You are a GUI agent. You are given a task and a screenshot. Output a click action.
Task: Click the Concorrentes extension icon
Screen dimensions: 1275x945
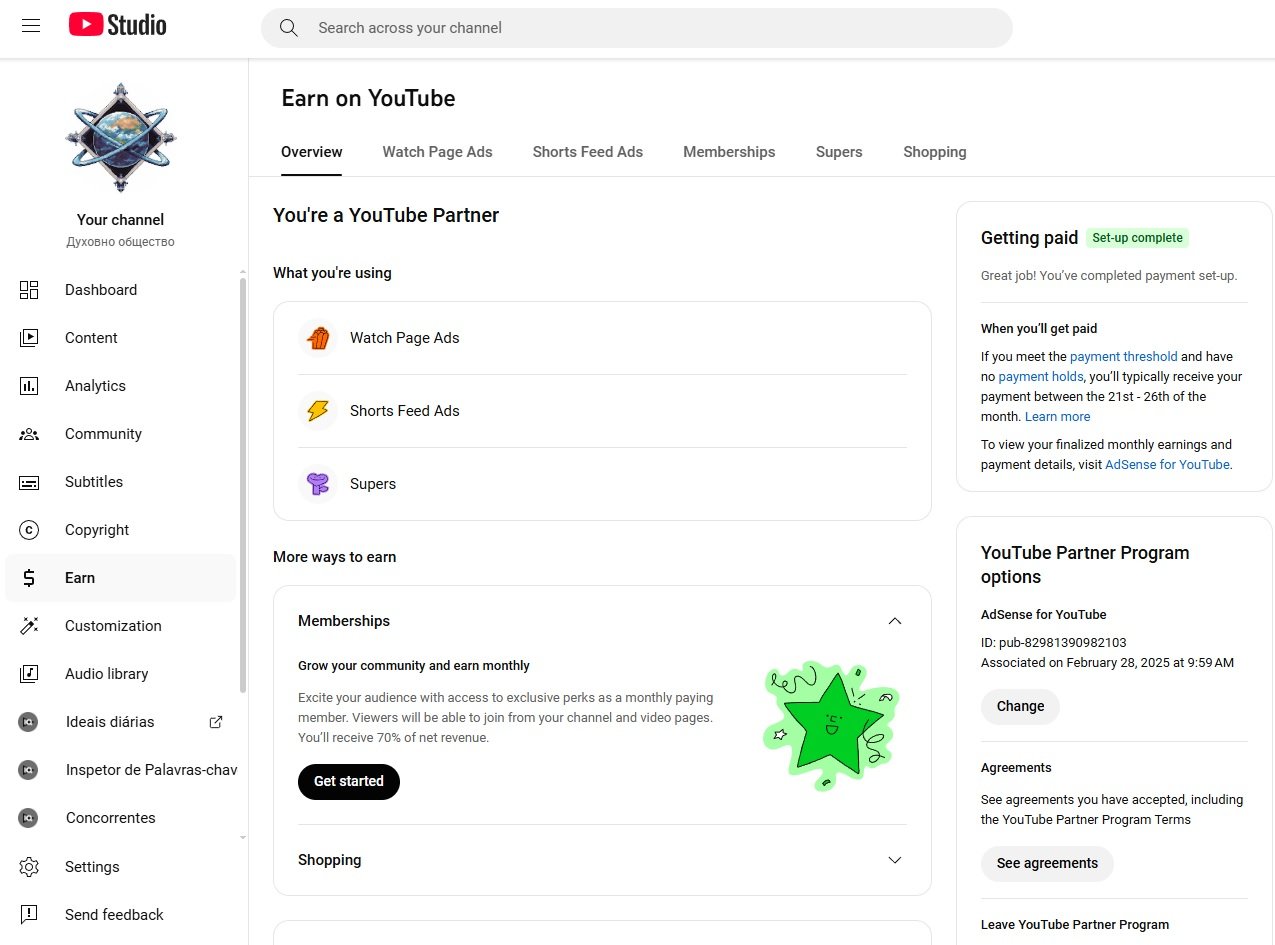(28, 818)
